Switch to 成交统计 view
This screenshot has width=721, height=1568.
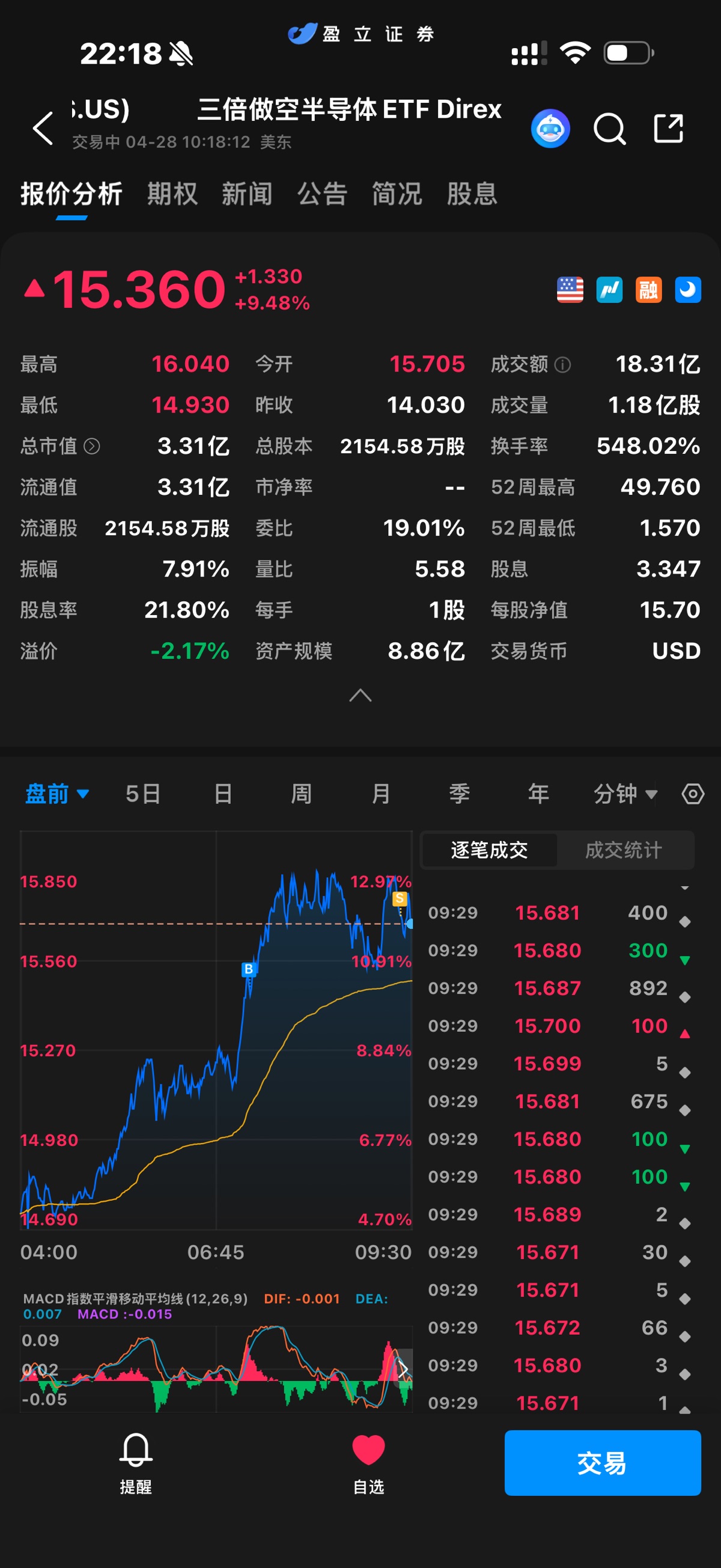pyautogui.click(x=624, y=850)
